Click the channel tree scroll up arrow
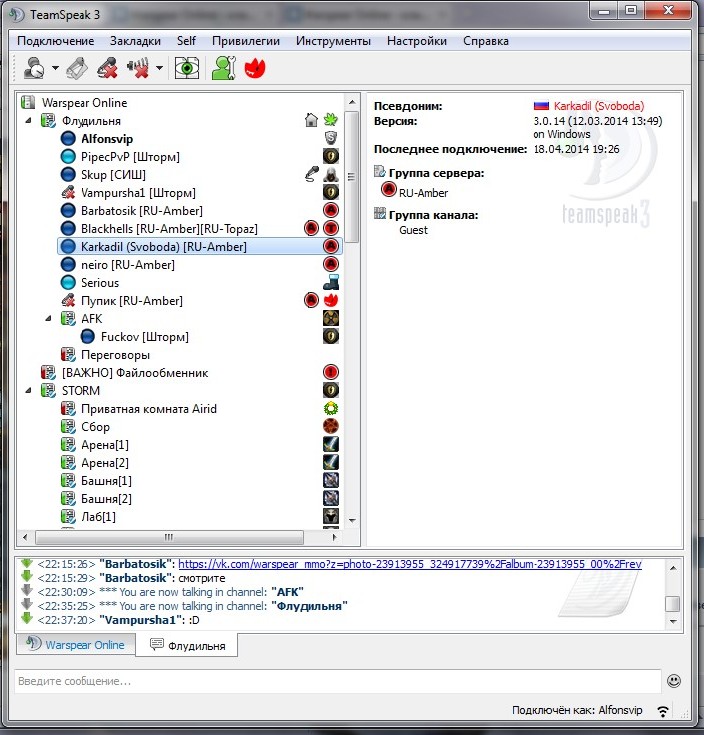 [352, 102]
